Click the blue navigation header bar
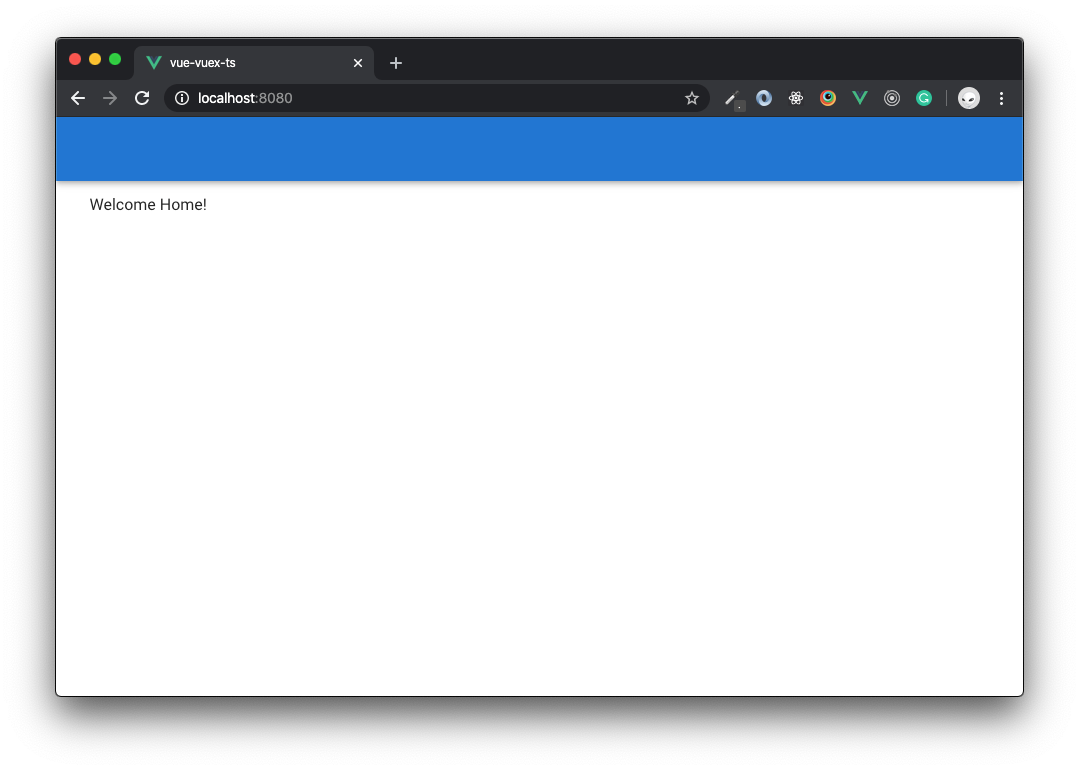The width and height of the screenshot is (1079, 770). 540,149
